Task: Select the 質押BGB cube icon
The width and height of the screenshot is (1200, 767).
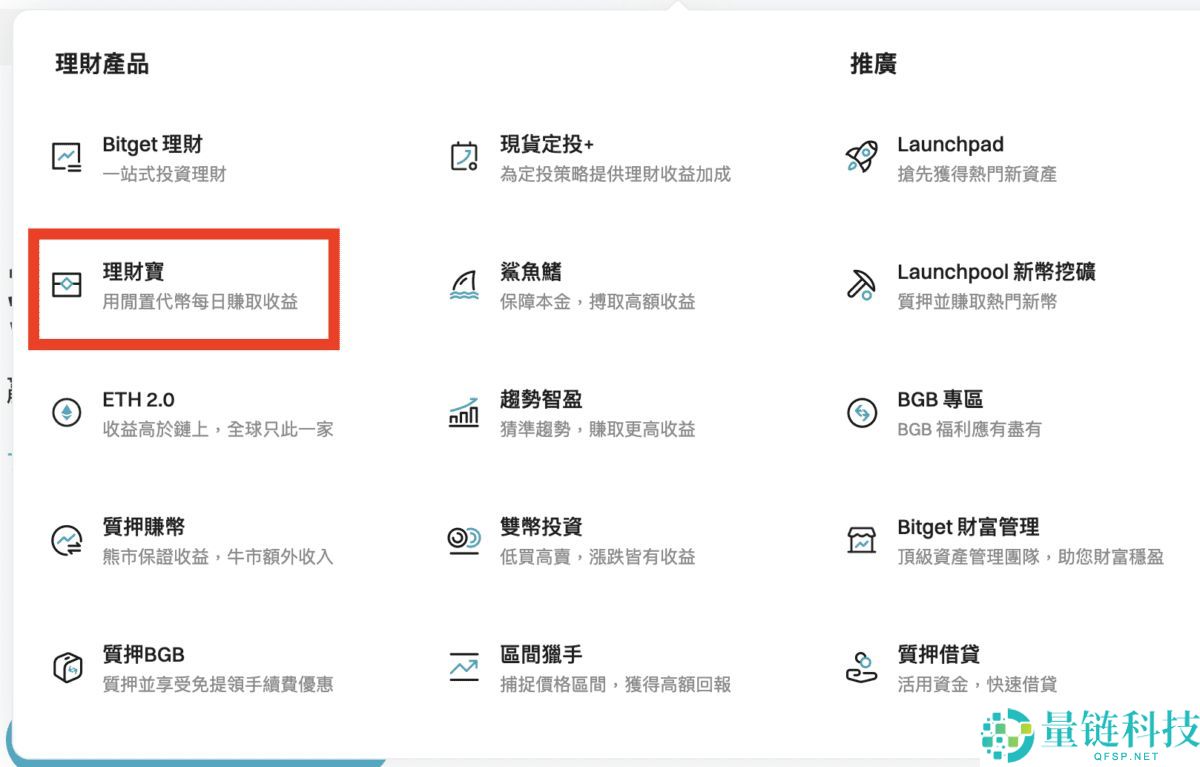Action: (66, 666)
